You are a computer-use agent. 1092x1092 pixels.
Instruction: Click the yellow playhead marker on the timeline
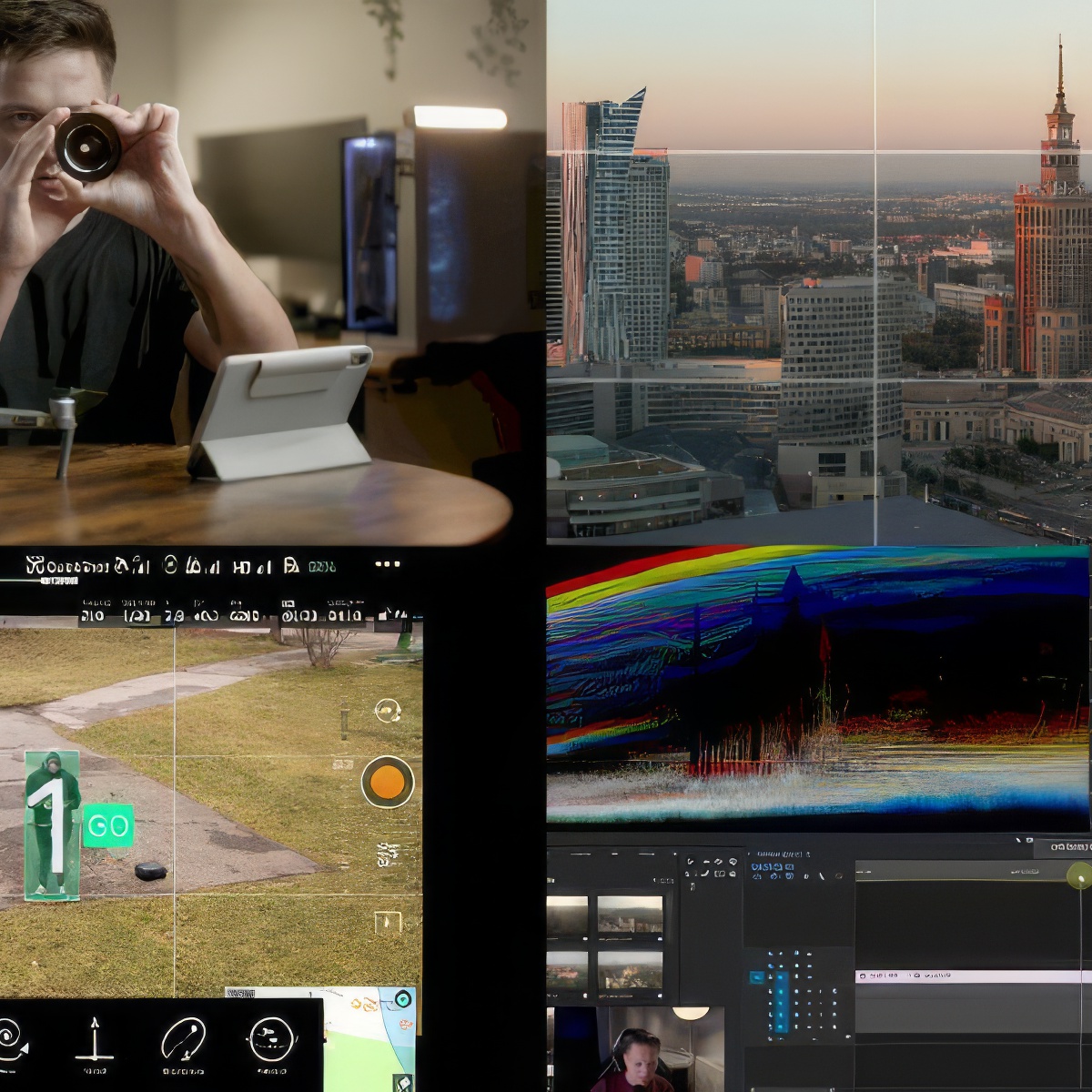pos(1078,877)
